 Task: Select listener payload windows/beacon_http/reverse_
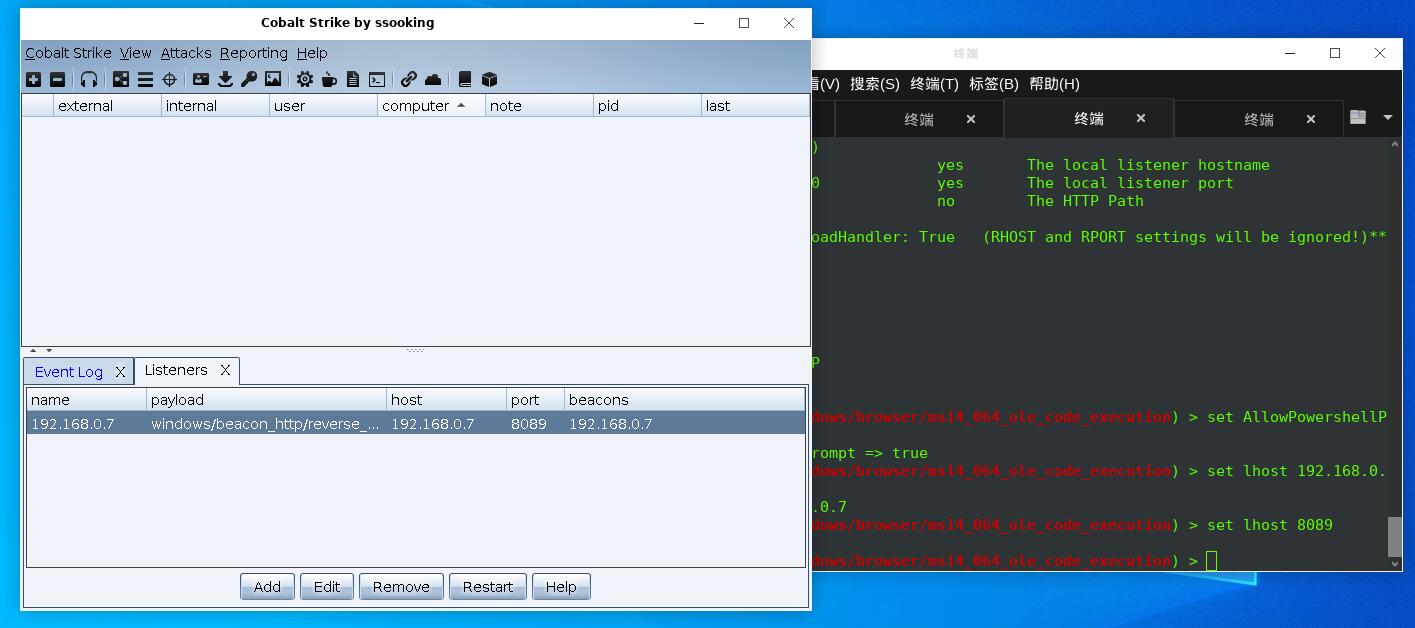(x=265, y=424)
